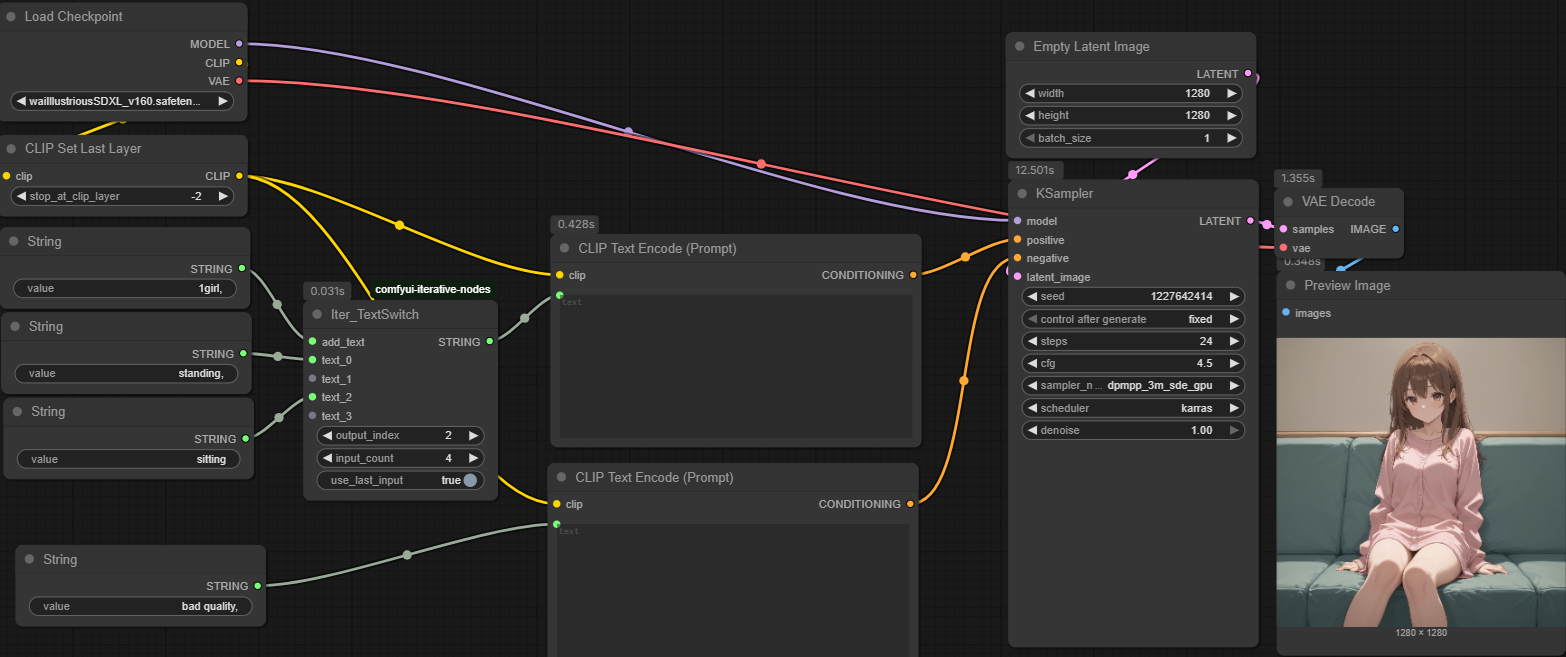Collapse the Empty Latent Image node dot
The width and height of the screenshot is (1566, 657).
[1020, 46]
